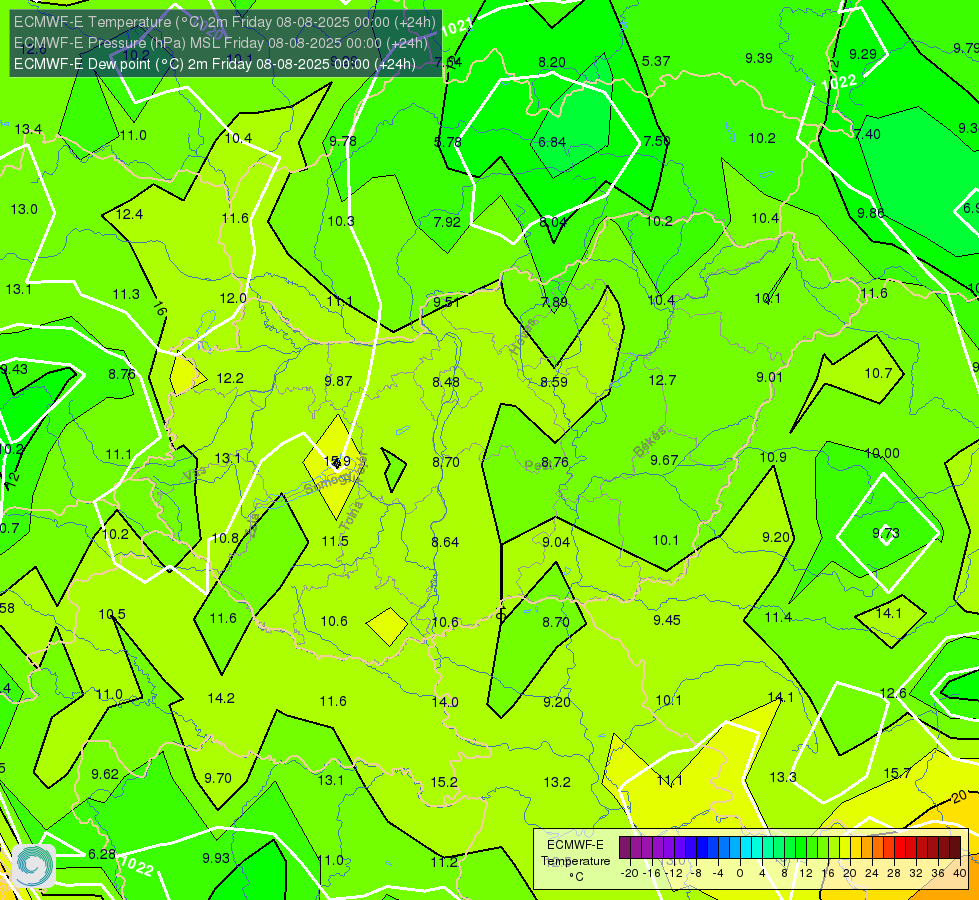
Task: Select the ECMWF-E Pressure MSL layer label
Action: [x=221, y=43]
